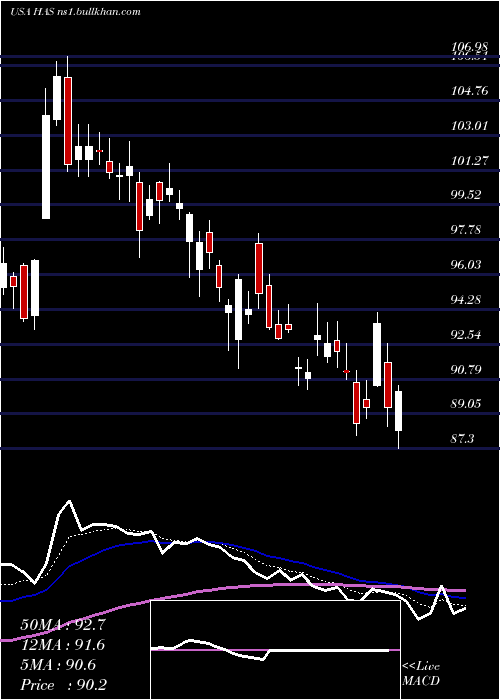Image resolution: width=500 pixels, height=700 pixels.
Task: Select the 87.3 price level label
Action: pos(462,439)
